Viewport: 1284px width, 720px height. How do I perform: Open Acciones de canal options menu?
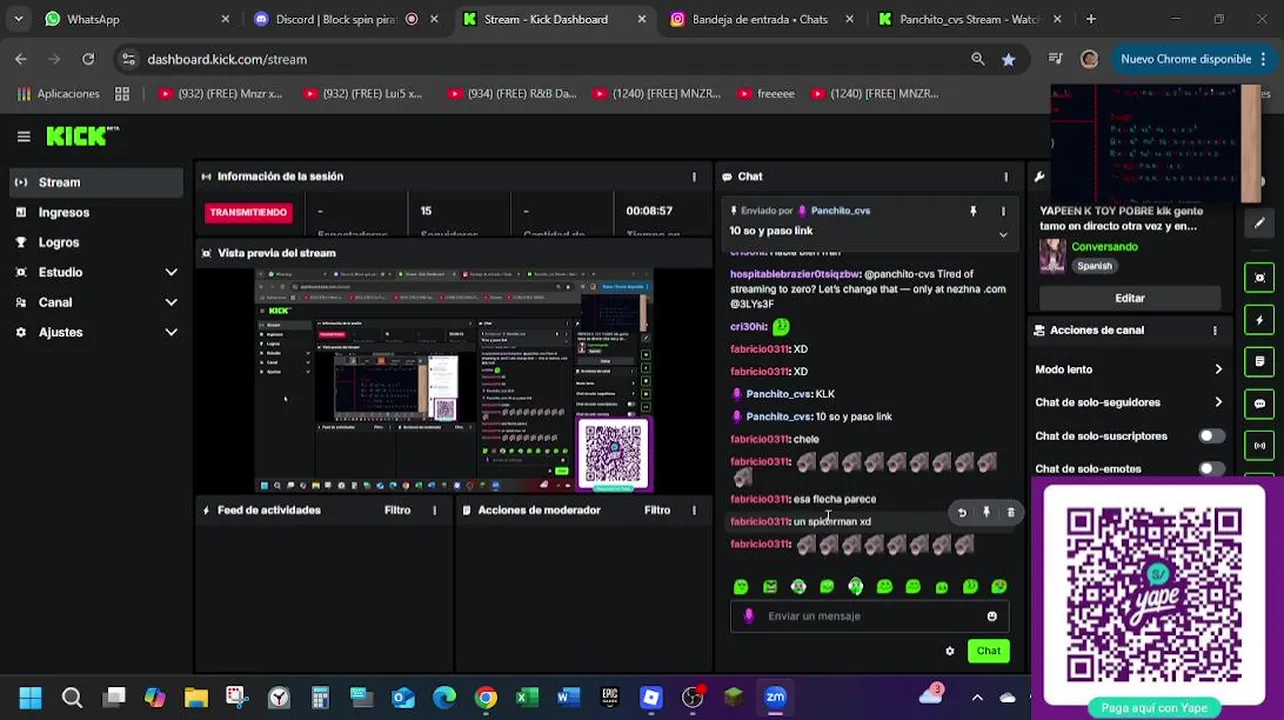(x=1215, y=330)
